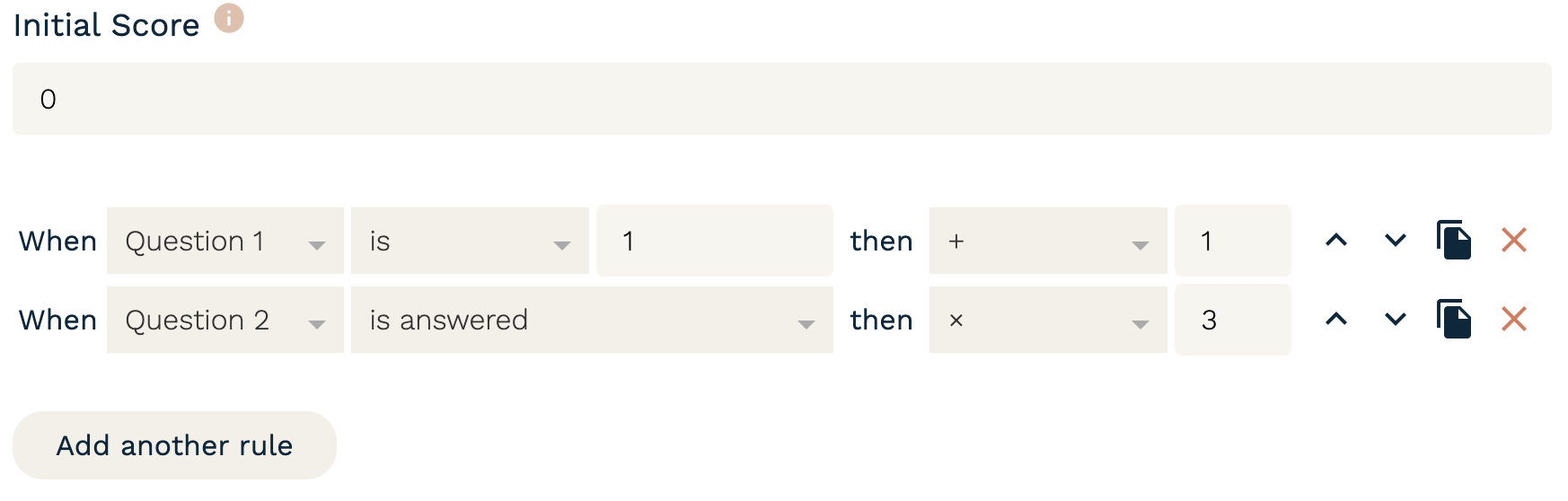Viewport: 1568px width, 501px height.
Task: Open the Question 1 dropdown
Action: [225, 241]
